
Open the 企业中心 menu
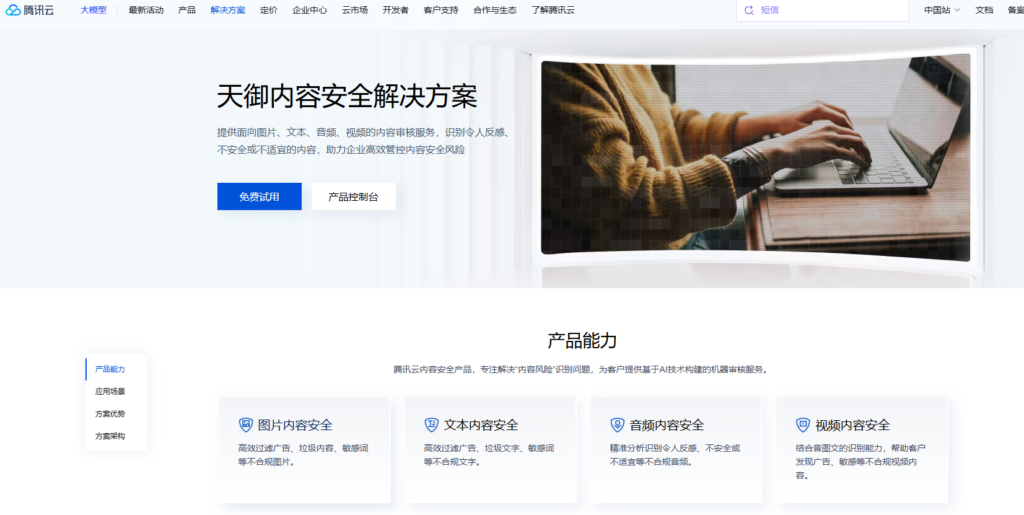tap(310, 10)
